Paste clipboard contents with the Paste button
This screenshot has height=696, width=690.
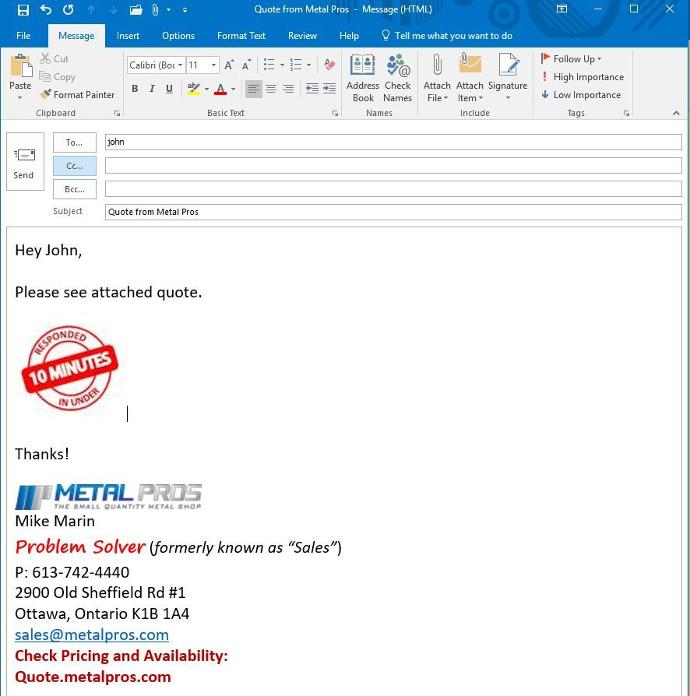coord(20,71)
